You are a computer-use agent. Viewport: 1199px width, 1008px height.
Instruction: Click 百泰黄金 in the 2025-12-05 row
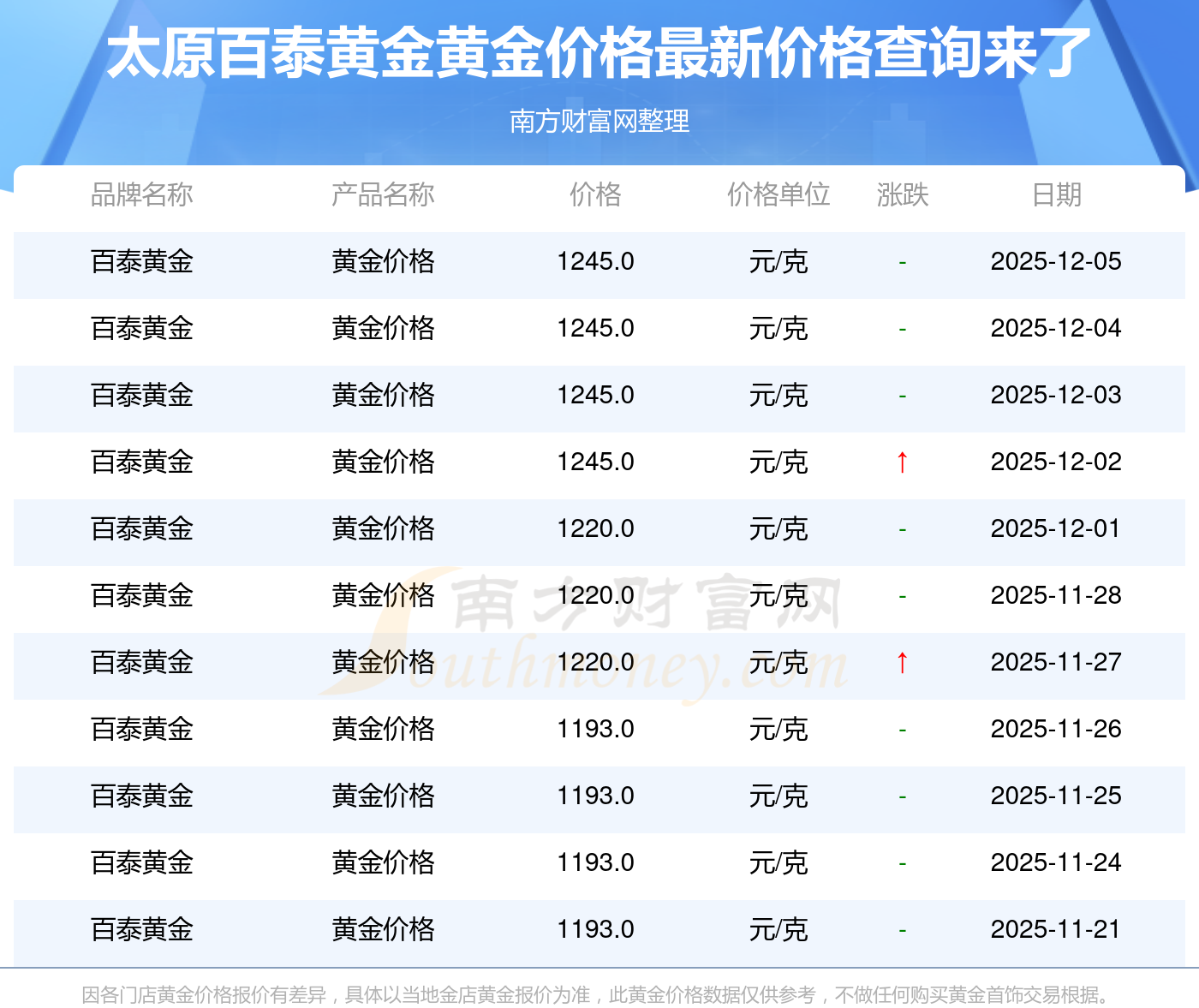pos(142,262)
